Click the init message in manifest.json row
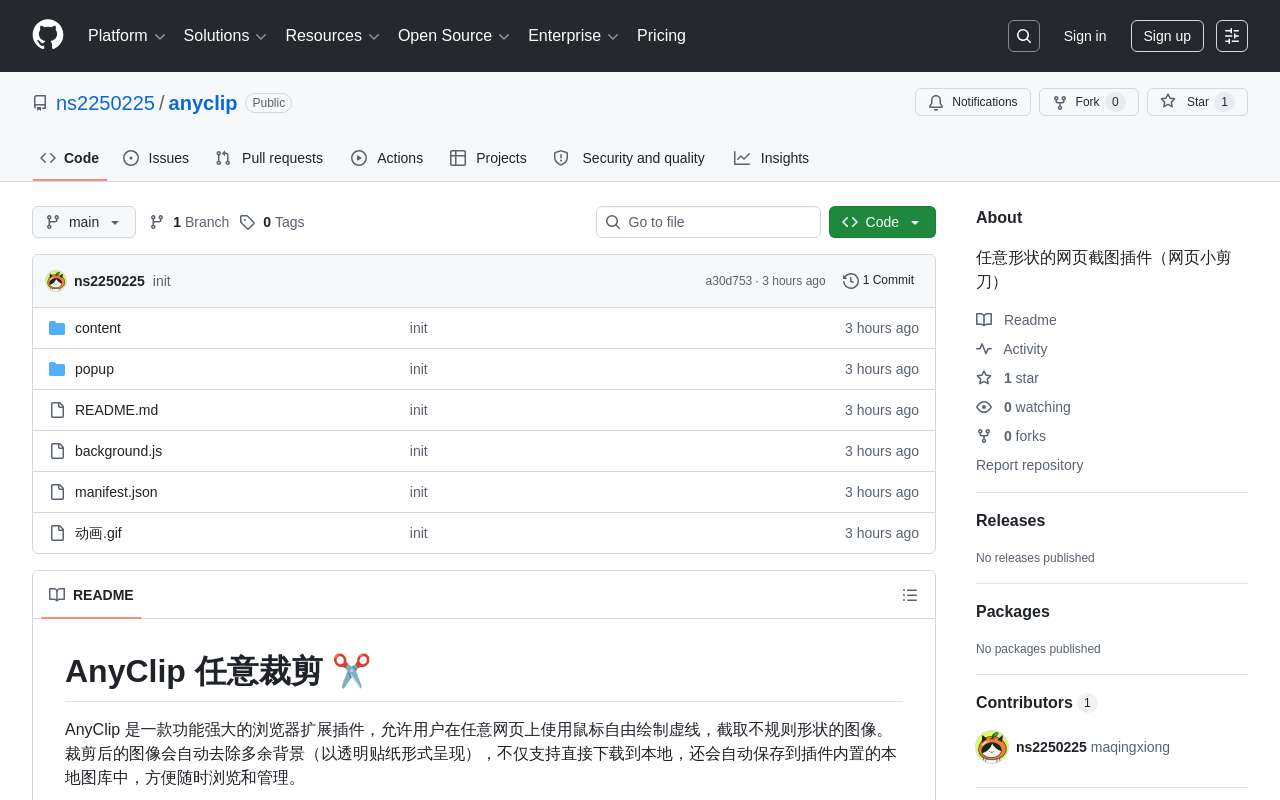 (418, 492)
